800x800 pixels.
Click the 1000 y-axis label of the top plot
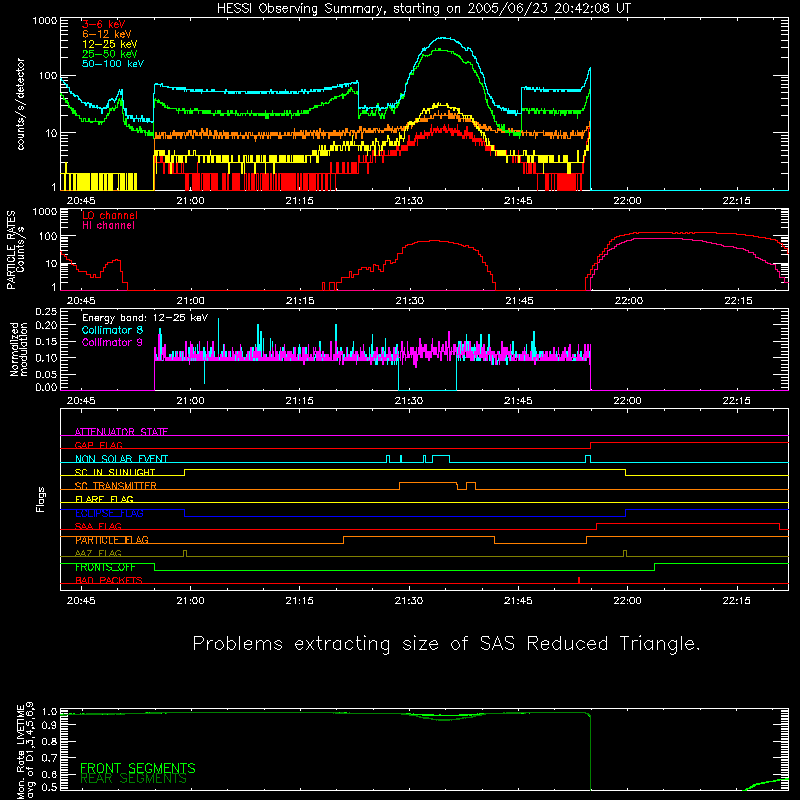click(x=45, y=21)
